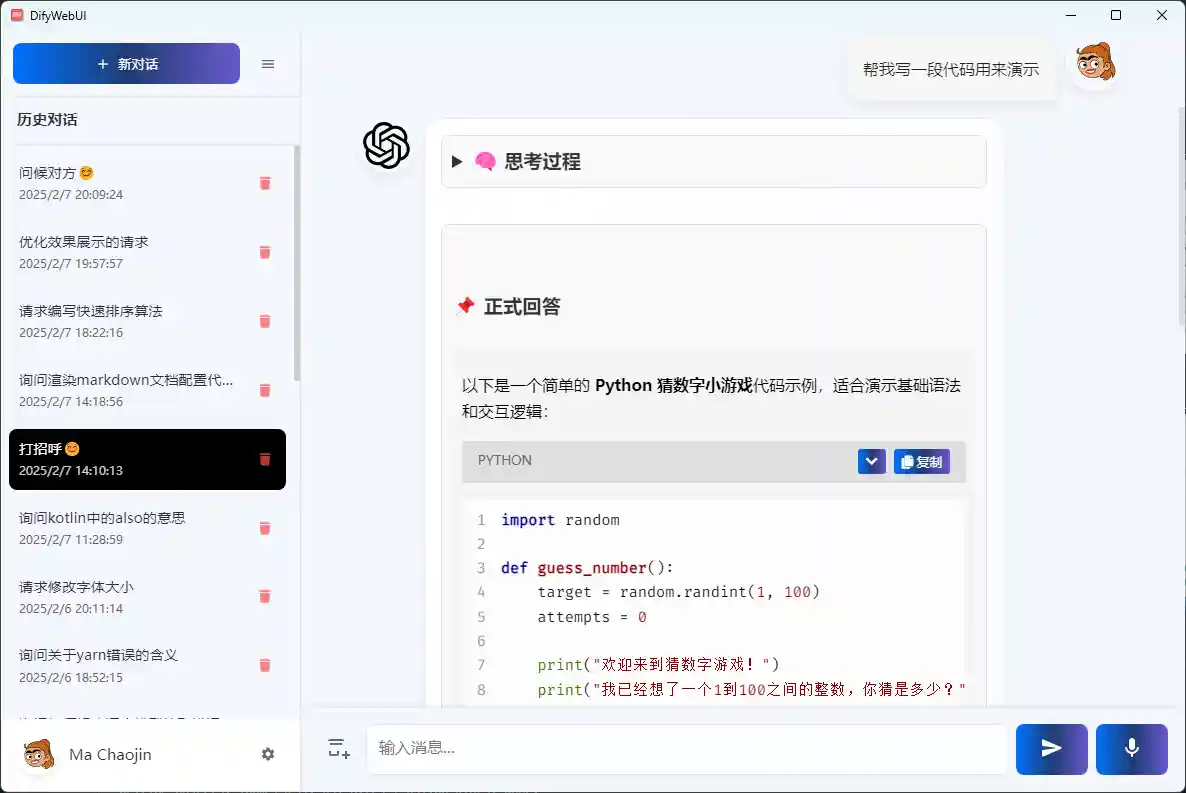Click the add-list icon left of input
The width and height of the screenshot is (1186, 793).
click(339, 748)
